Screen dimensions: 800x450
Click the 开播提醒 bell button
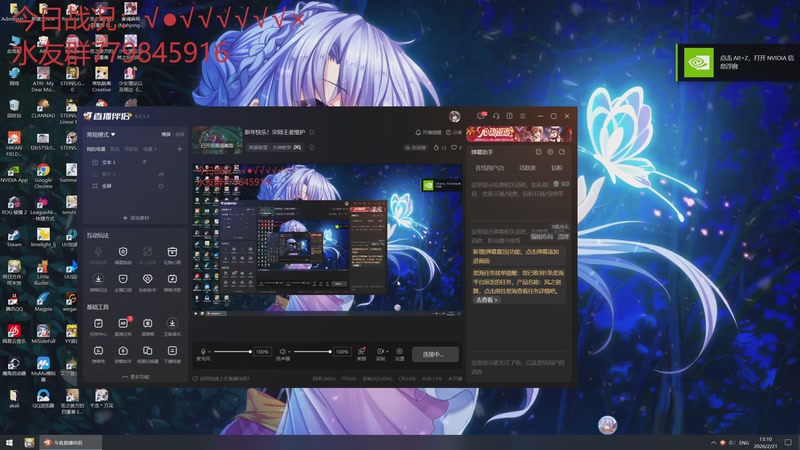[x=428, y=132]
